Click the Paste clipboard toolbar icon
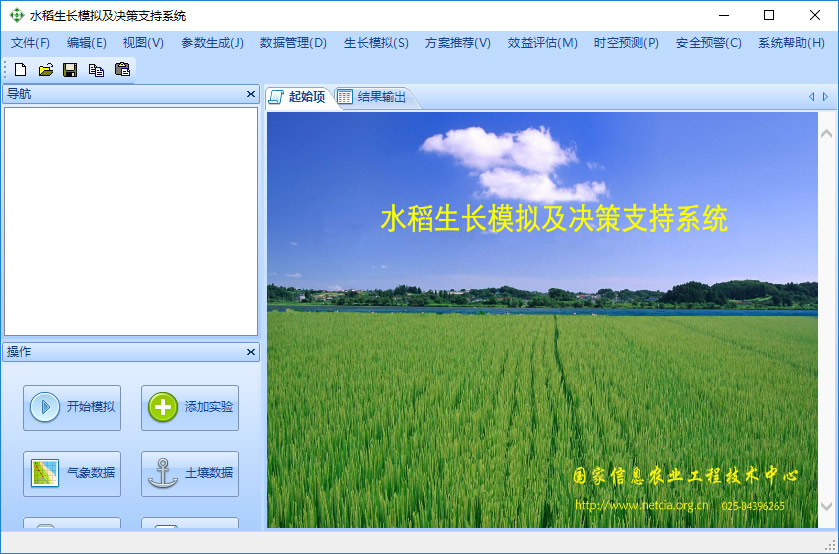Image resolution: width=839 pixels, height=554 pixels. (122, 69)
